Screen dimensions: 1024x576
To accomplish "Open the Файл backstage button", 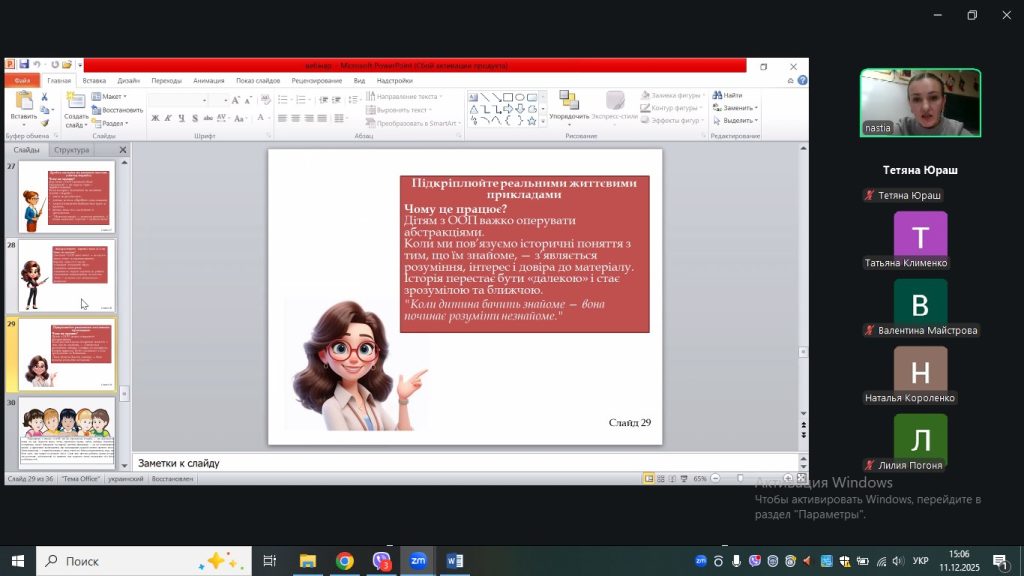I will coord(22,80).
